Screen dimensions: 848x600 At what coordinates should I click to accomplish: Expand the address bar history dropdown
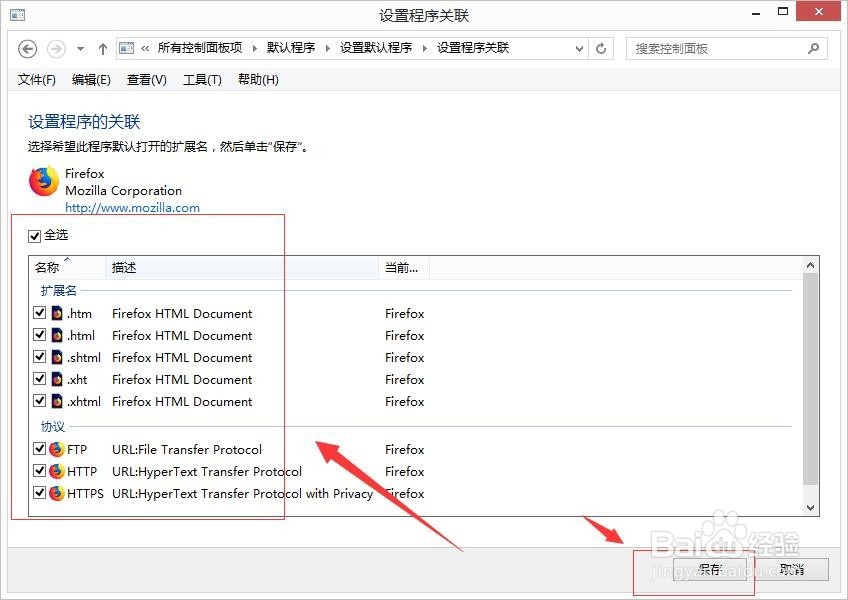point(579,49)
